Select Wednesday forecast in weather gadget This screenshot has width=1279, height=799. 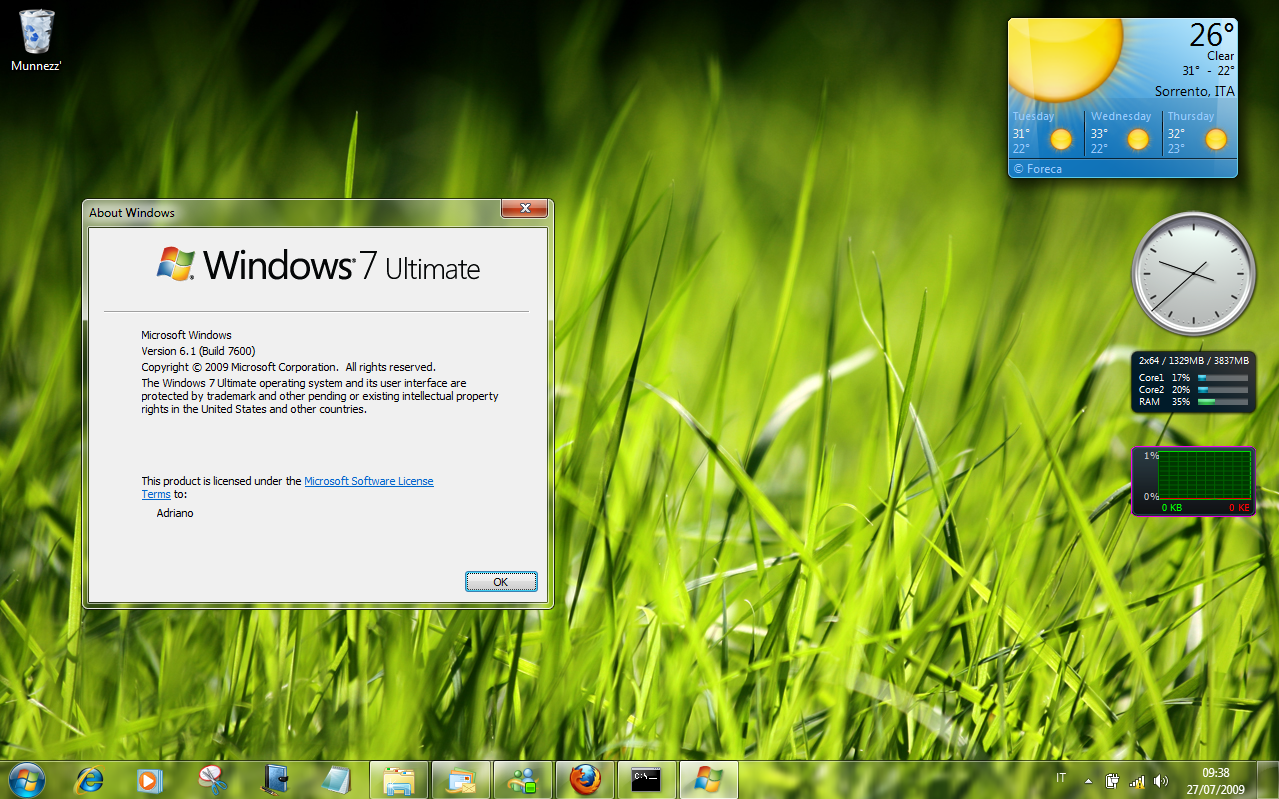[1123, 132]
